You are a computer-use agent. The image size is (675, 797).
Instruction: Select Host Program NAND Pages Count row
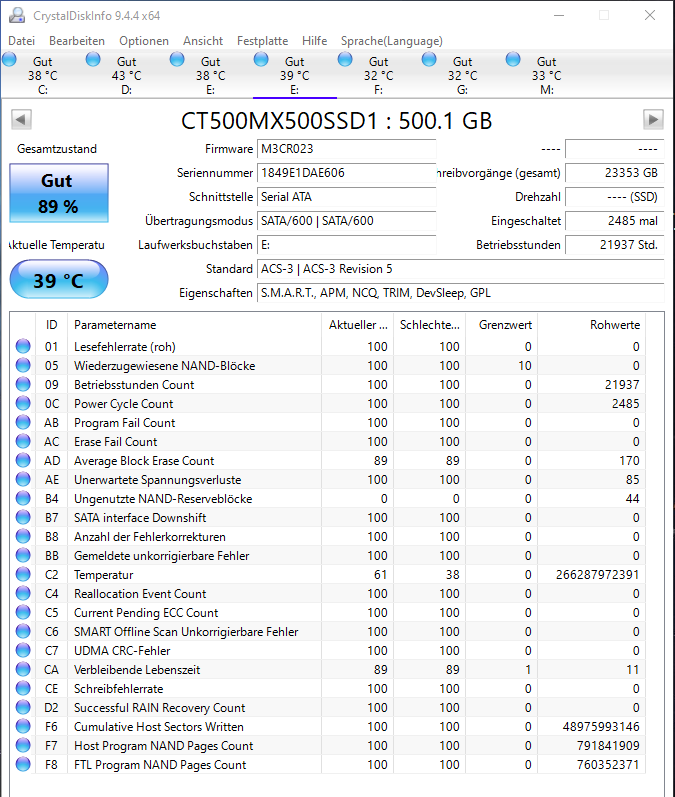click(328, 746)
